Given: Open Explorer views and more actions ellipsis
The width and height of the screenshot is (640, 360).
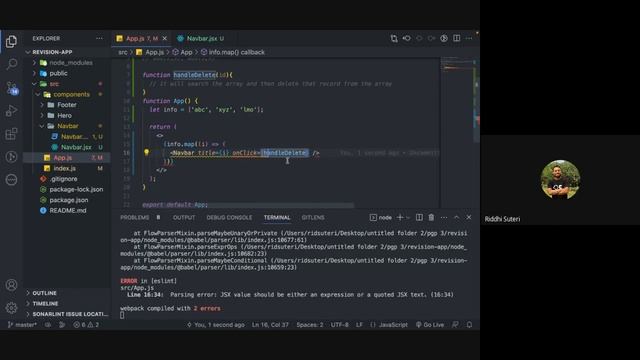Looking at the screenshot, I should (x=99, y=38).
